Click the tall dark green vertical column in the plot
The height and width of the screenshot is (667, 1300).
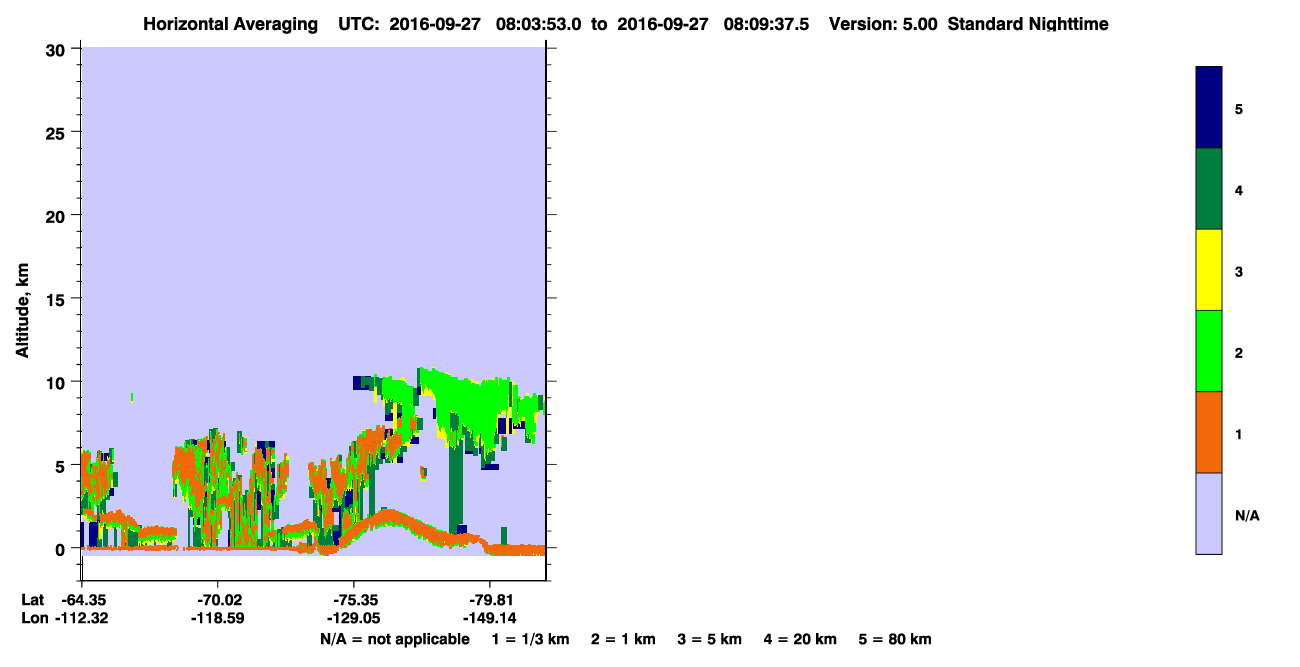(x=456, y=485)
